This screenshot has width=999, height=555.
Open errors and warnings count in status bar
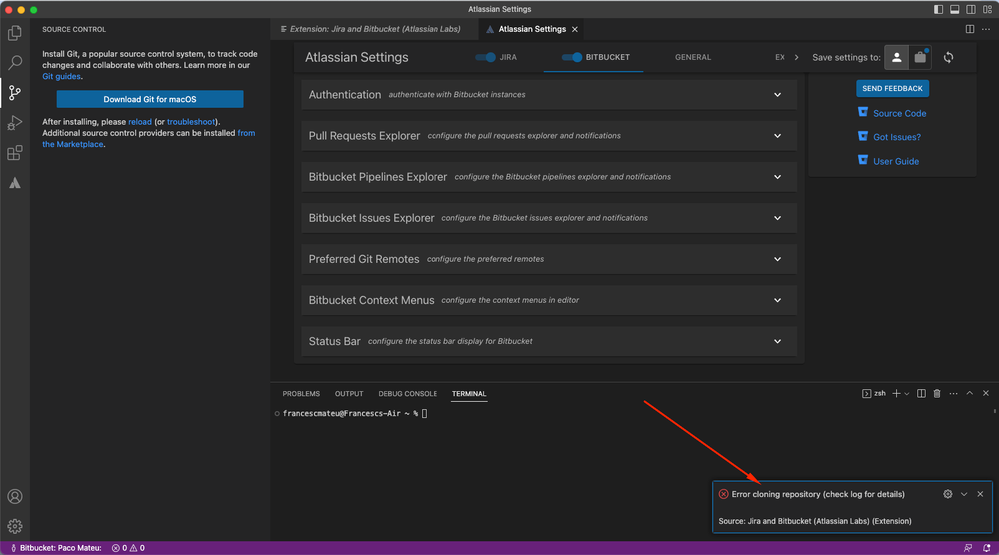tap(128, 548)
